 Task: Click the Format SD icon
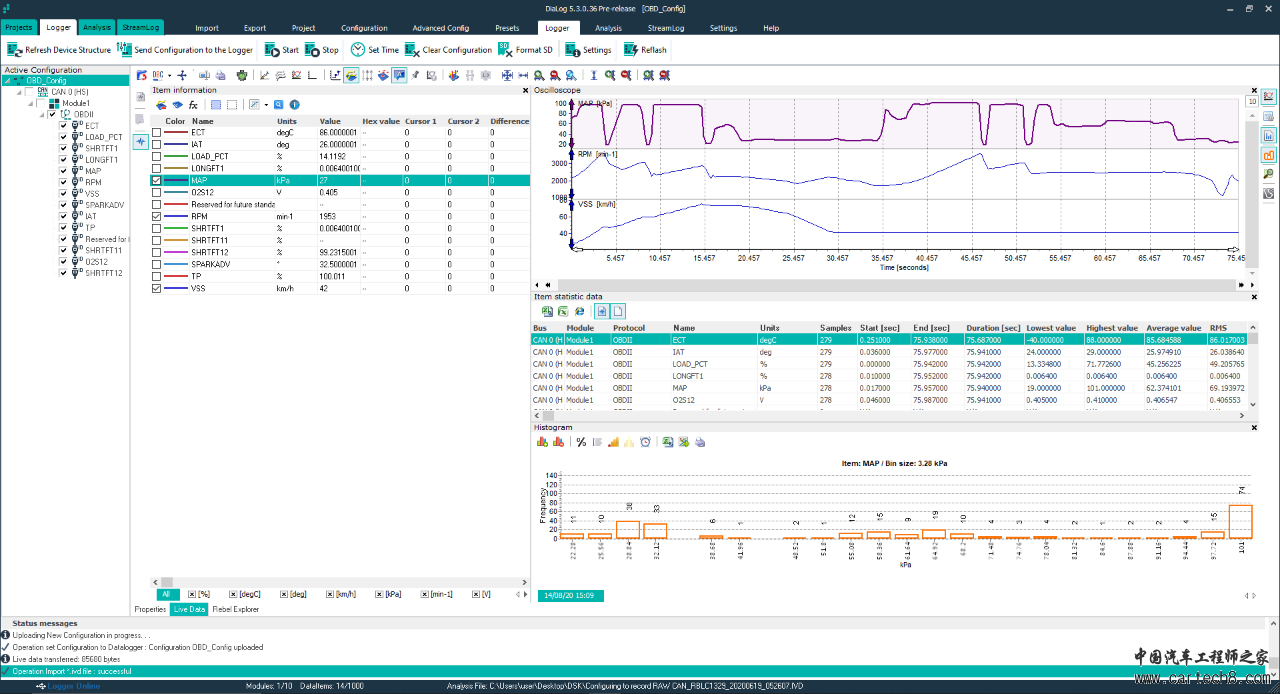[505, 49]
